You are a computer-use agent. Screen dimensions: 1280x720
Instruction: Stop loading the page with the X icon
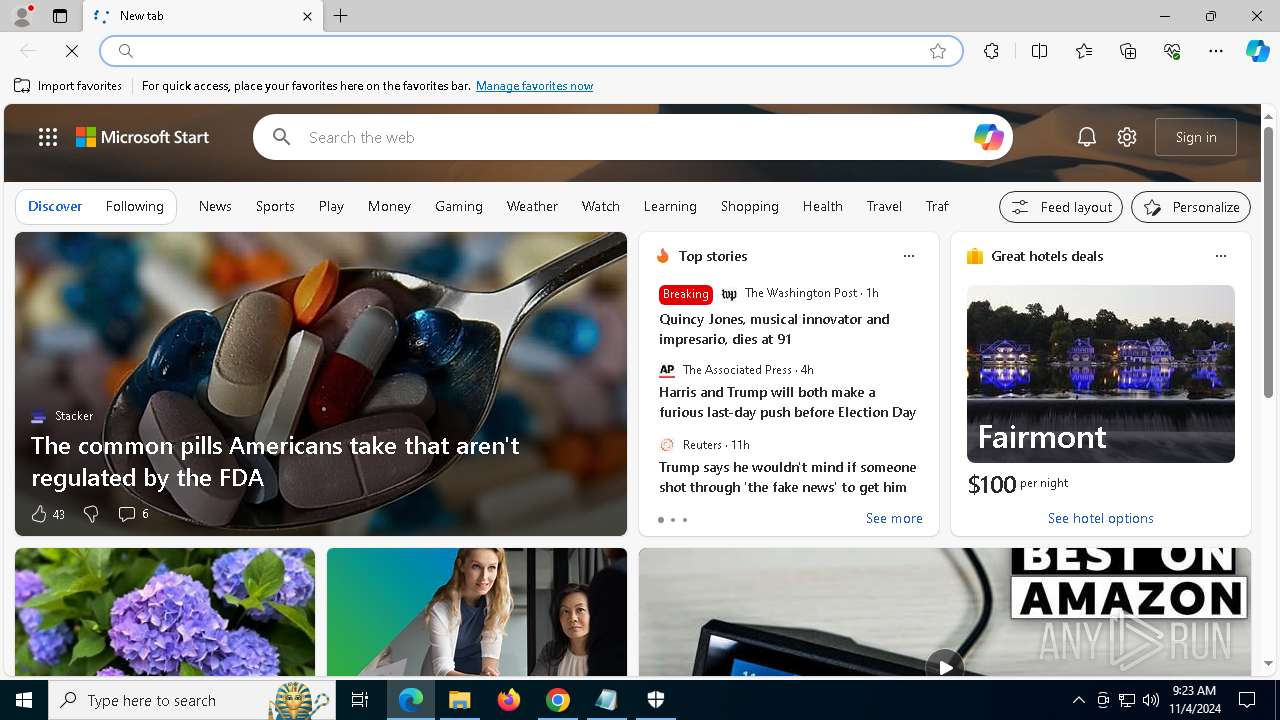tap(72, 51)
